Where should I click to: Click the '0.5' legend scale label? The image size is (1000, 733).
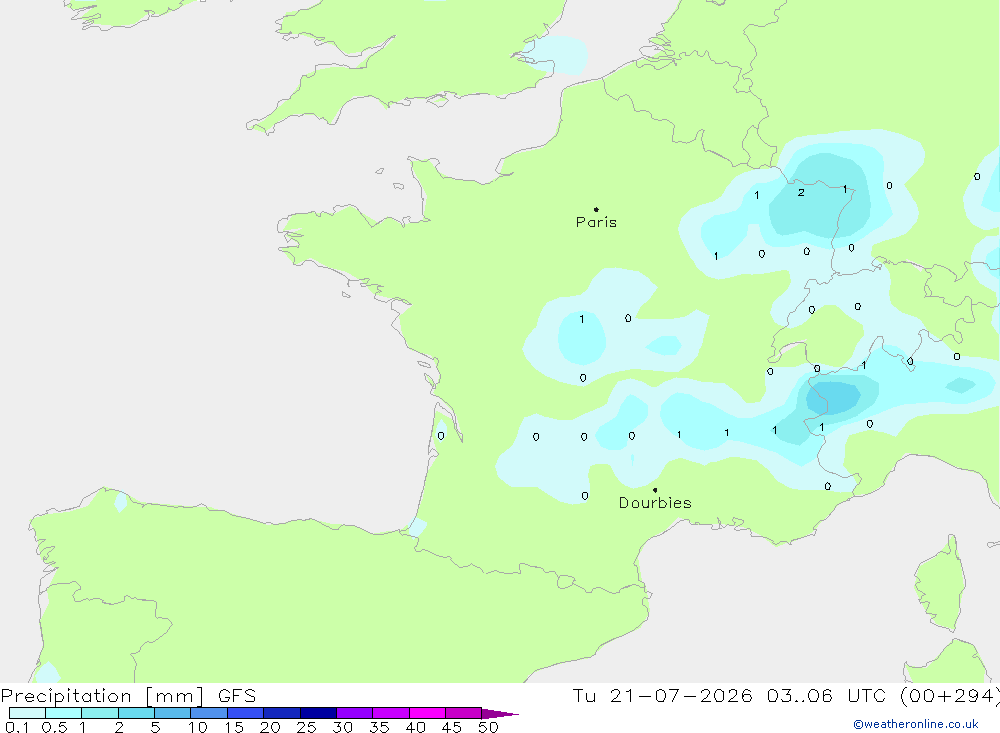(54, 727)
